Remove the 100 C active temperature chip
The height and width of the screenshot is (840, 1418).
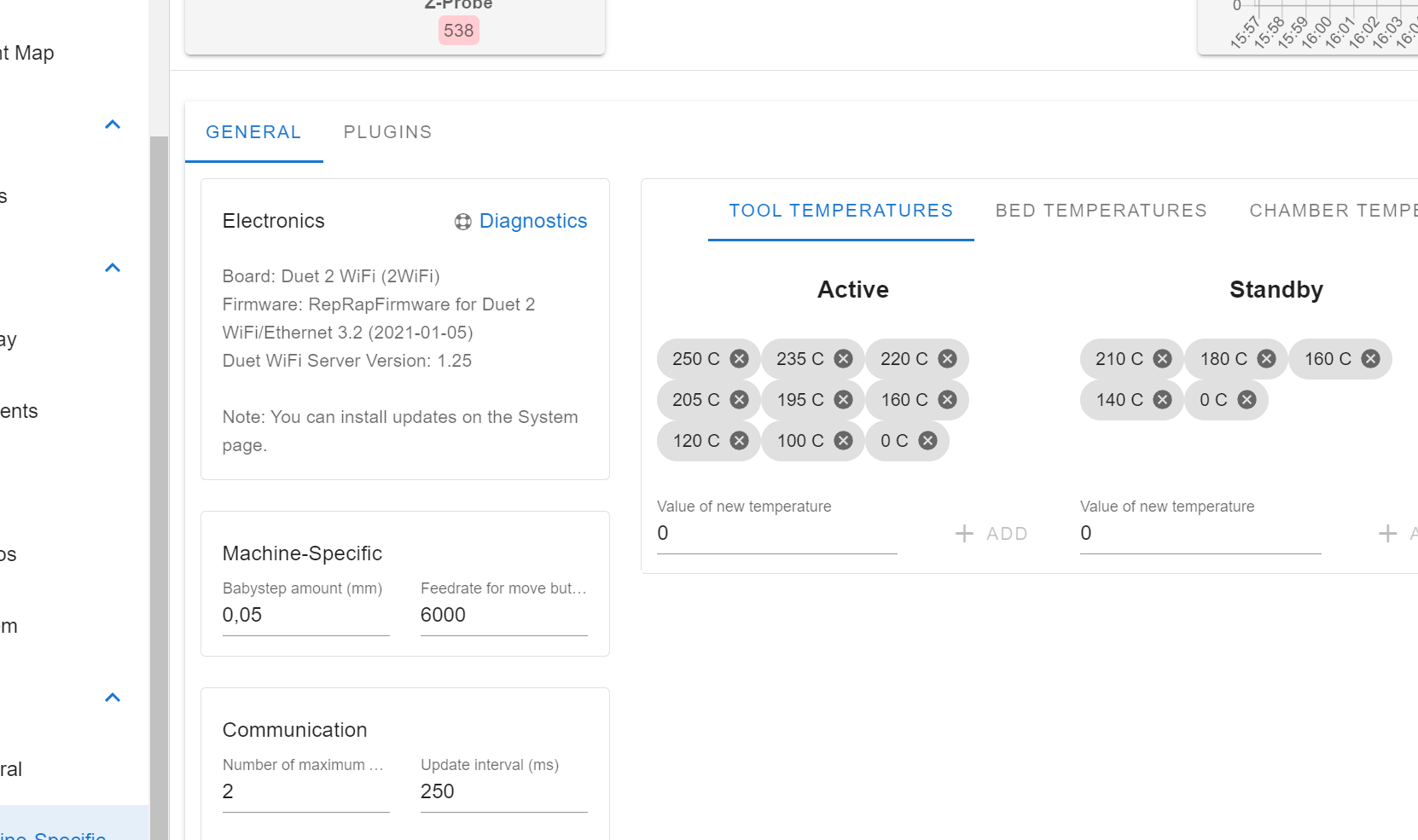tap(844, 441)
